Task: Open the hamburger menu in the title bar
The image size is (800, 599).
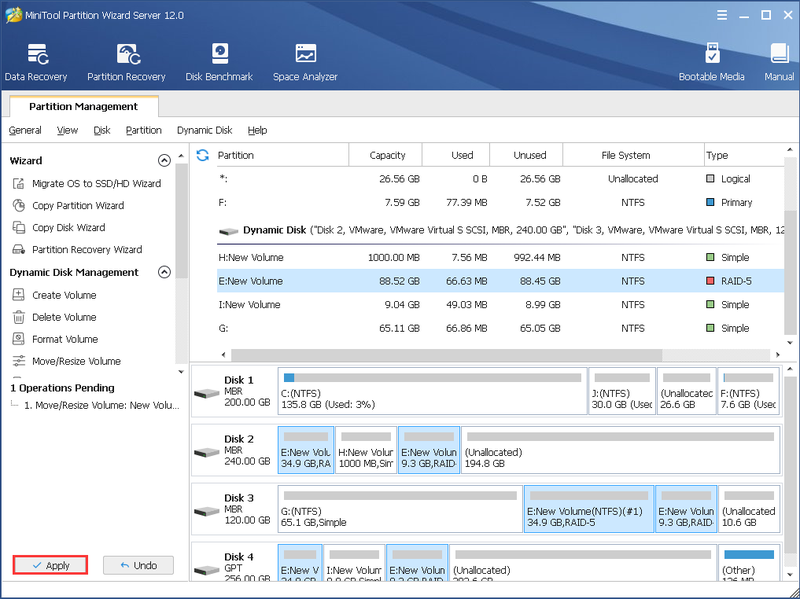Action: click(722, 15)
